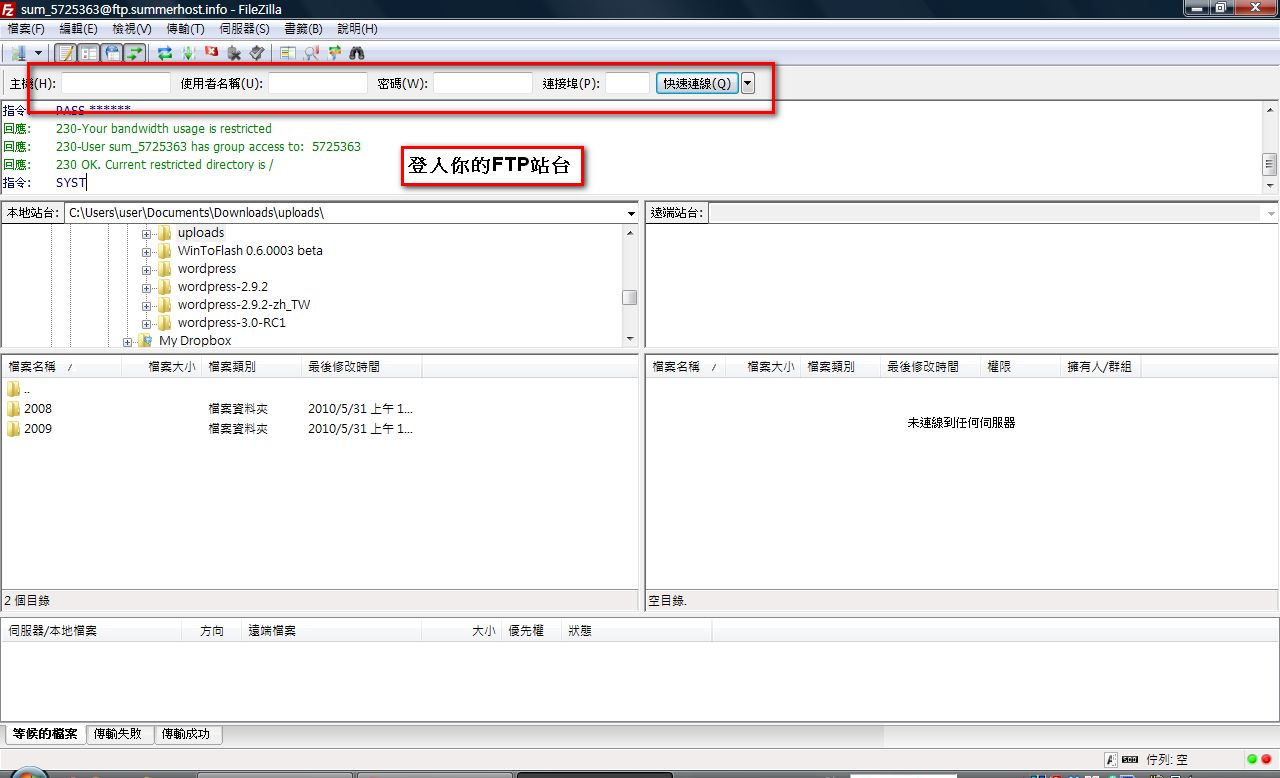Click the '230-Your bandwidth usage is restricted' log line
Viewport: 1280px width, 778px height.
(x=164, y=129)
